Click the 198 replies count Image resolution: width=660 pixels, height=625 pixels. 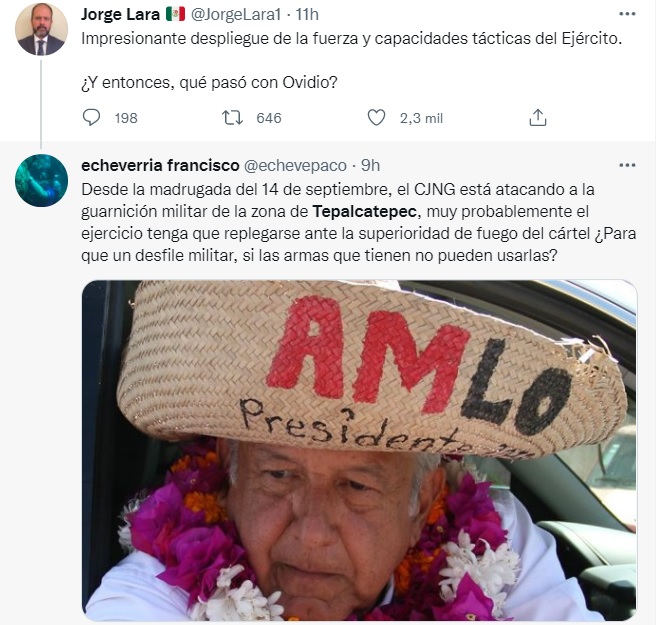pyautogui.click(x=126, y=118)
